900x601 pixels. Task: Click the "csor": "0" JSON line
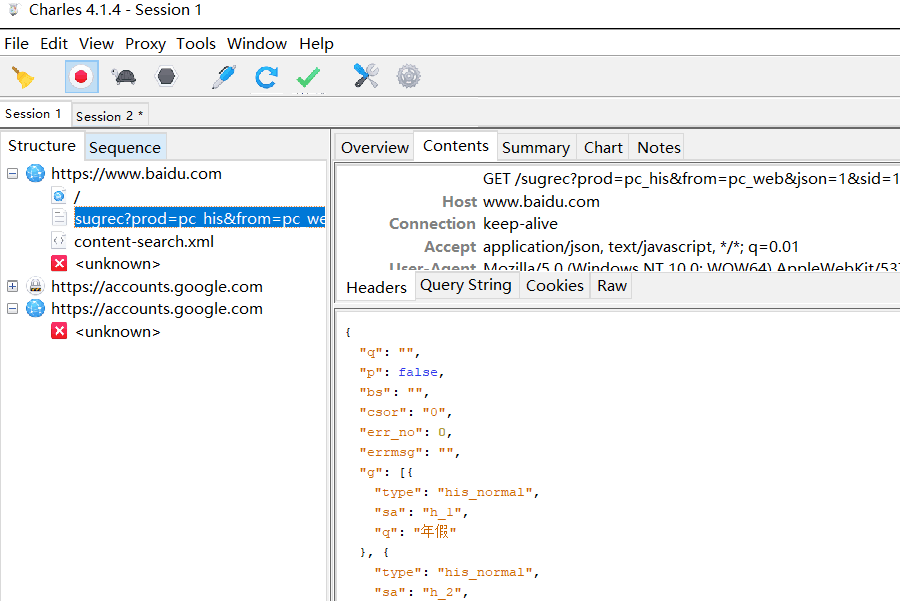tap(406, 412)
